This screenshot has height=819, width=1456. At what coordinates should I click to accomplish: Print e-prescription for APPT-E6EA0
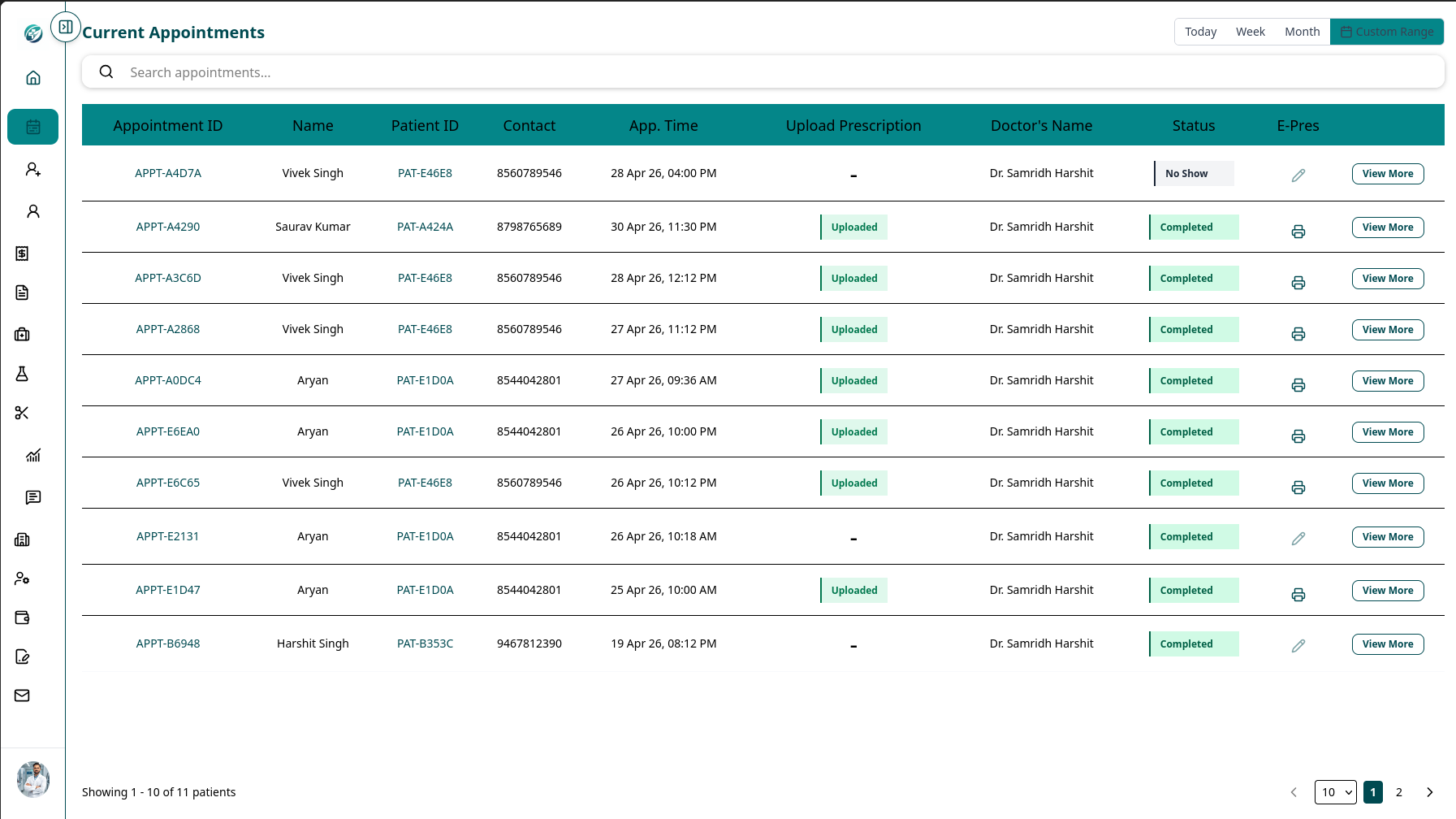tap(1298, 436)
